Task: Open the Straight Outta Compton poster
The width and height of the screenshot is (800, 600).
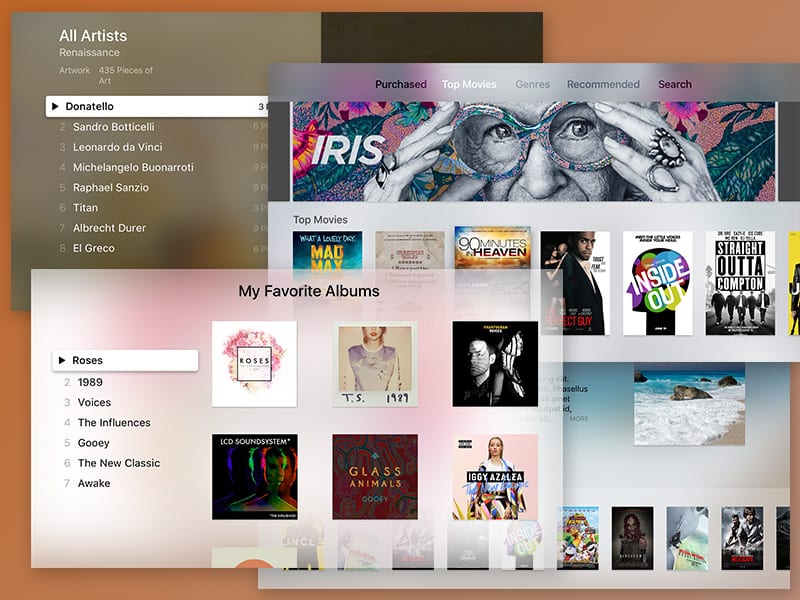Action: 740,283
